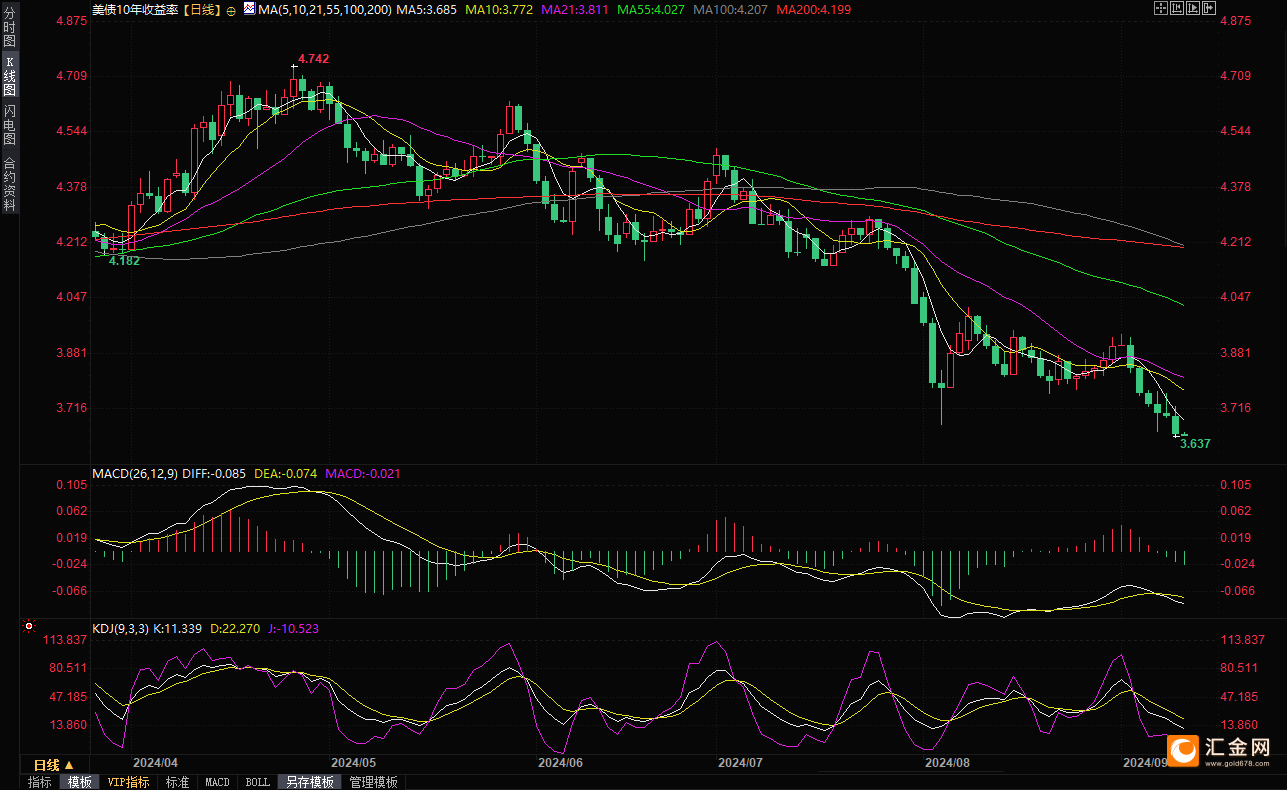Apply the MACD template button
The image size is (1287, 790).
pyautogui.click(x=217, y=782)
